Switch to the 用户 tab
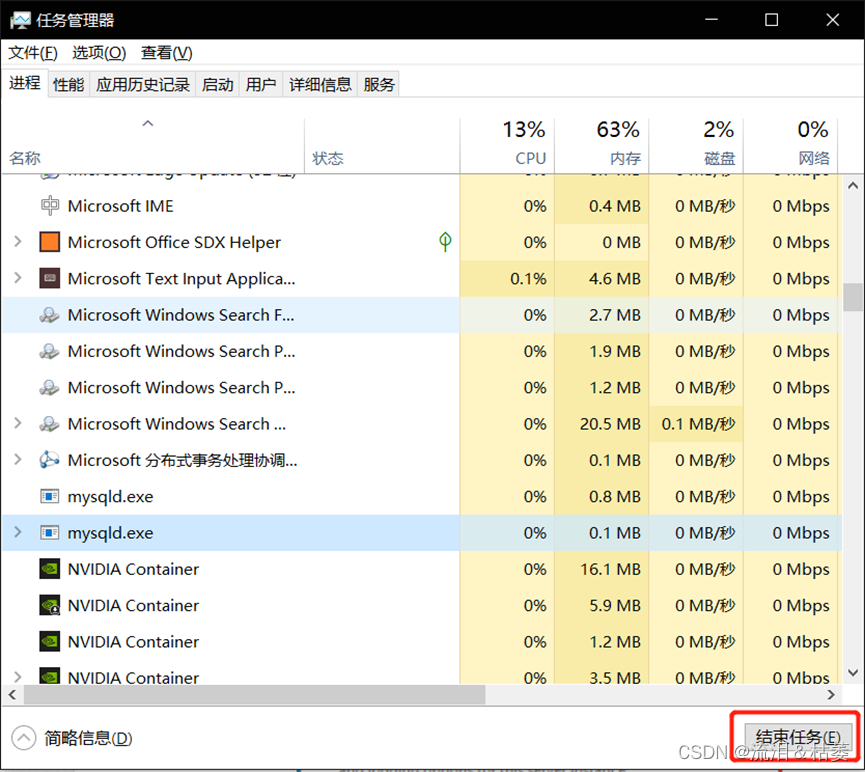865x772 pixels. click(x=261, y=84)
